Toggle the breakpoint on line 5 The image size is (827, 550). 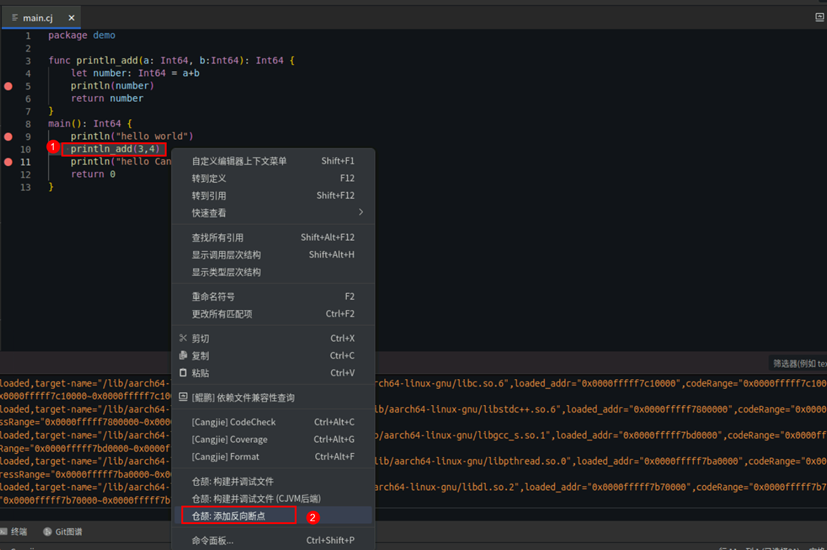(8, 86)
